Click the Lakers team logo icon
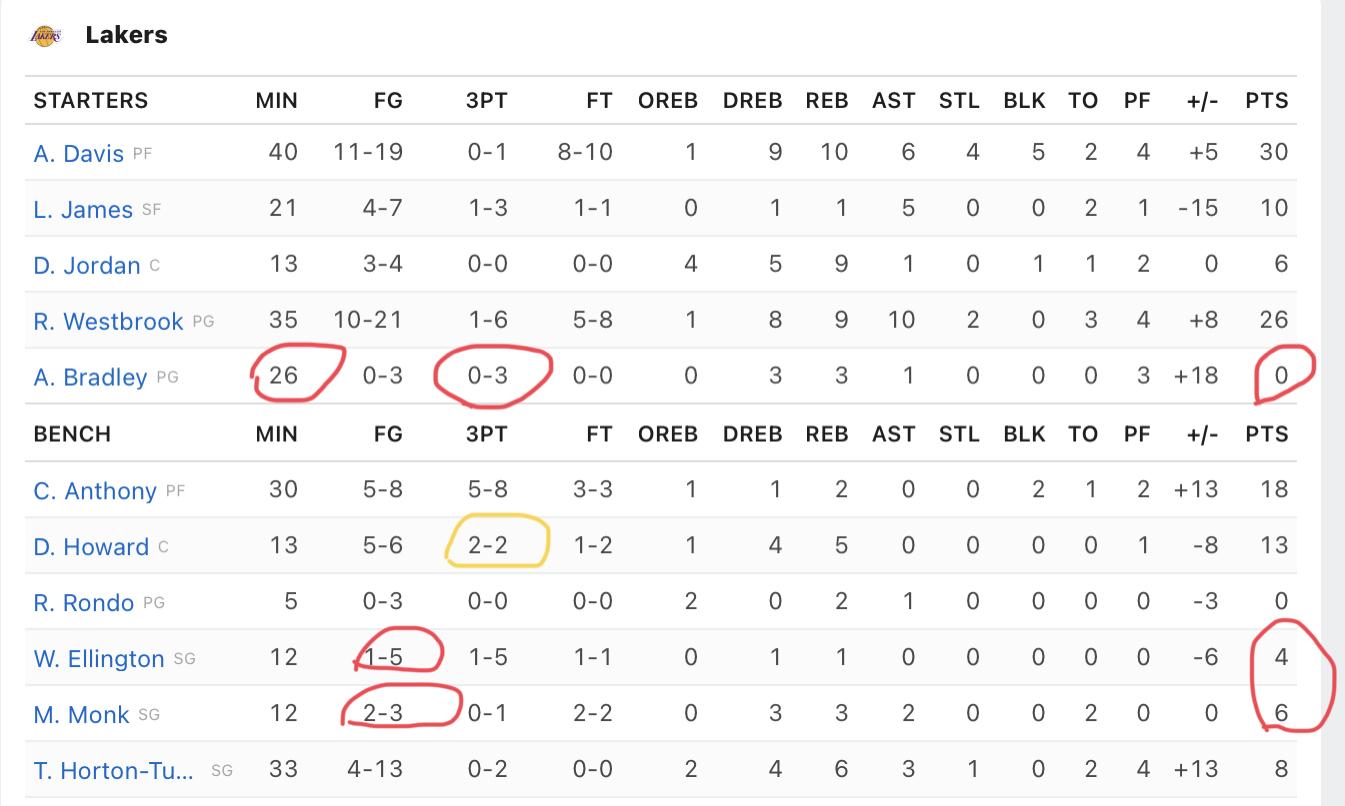This screenshot has width=1345, height=806. point(46,35)
